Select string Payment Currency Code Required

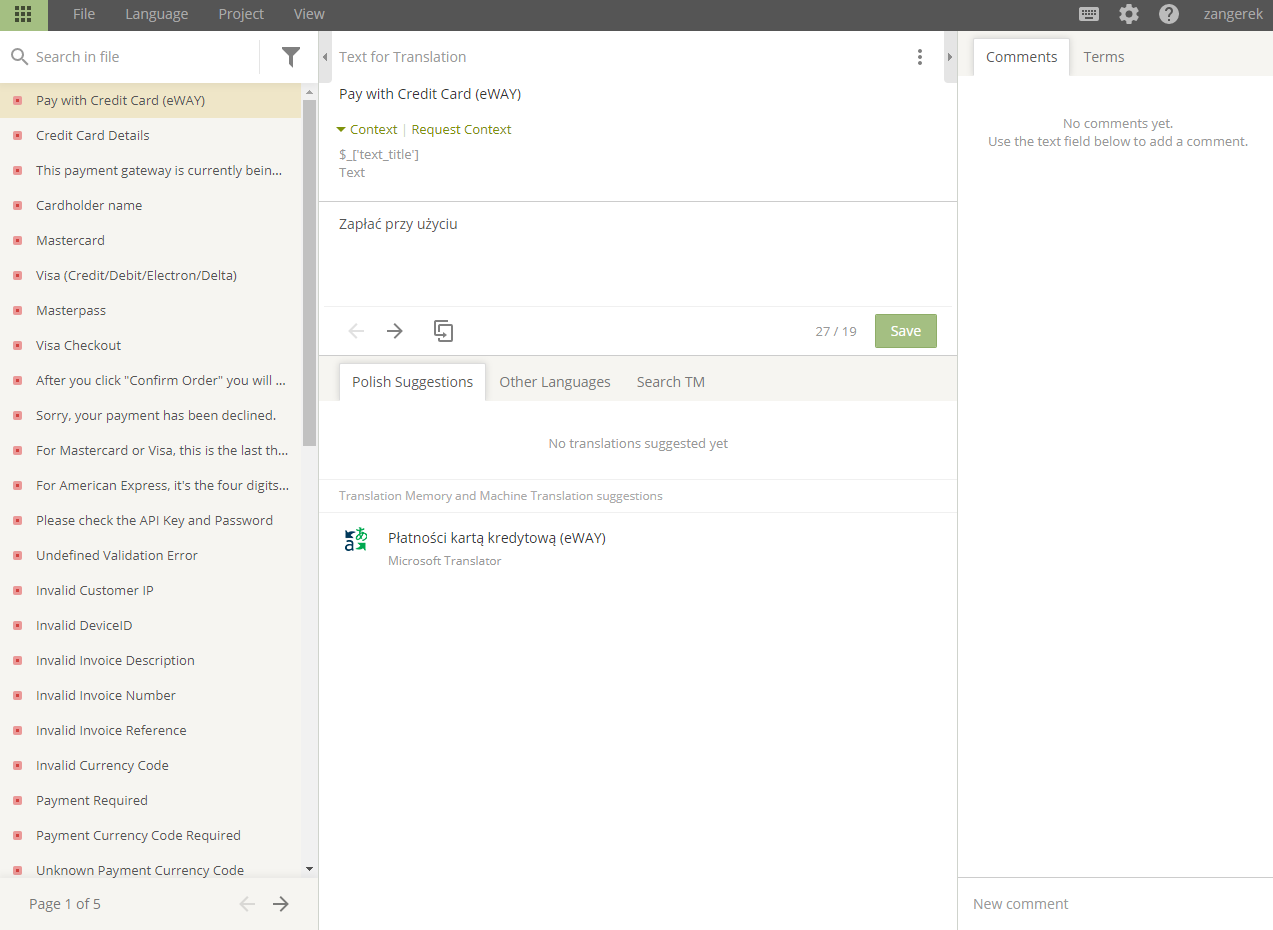click(150, 835)
